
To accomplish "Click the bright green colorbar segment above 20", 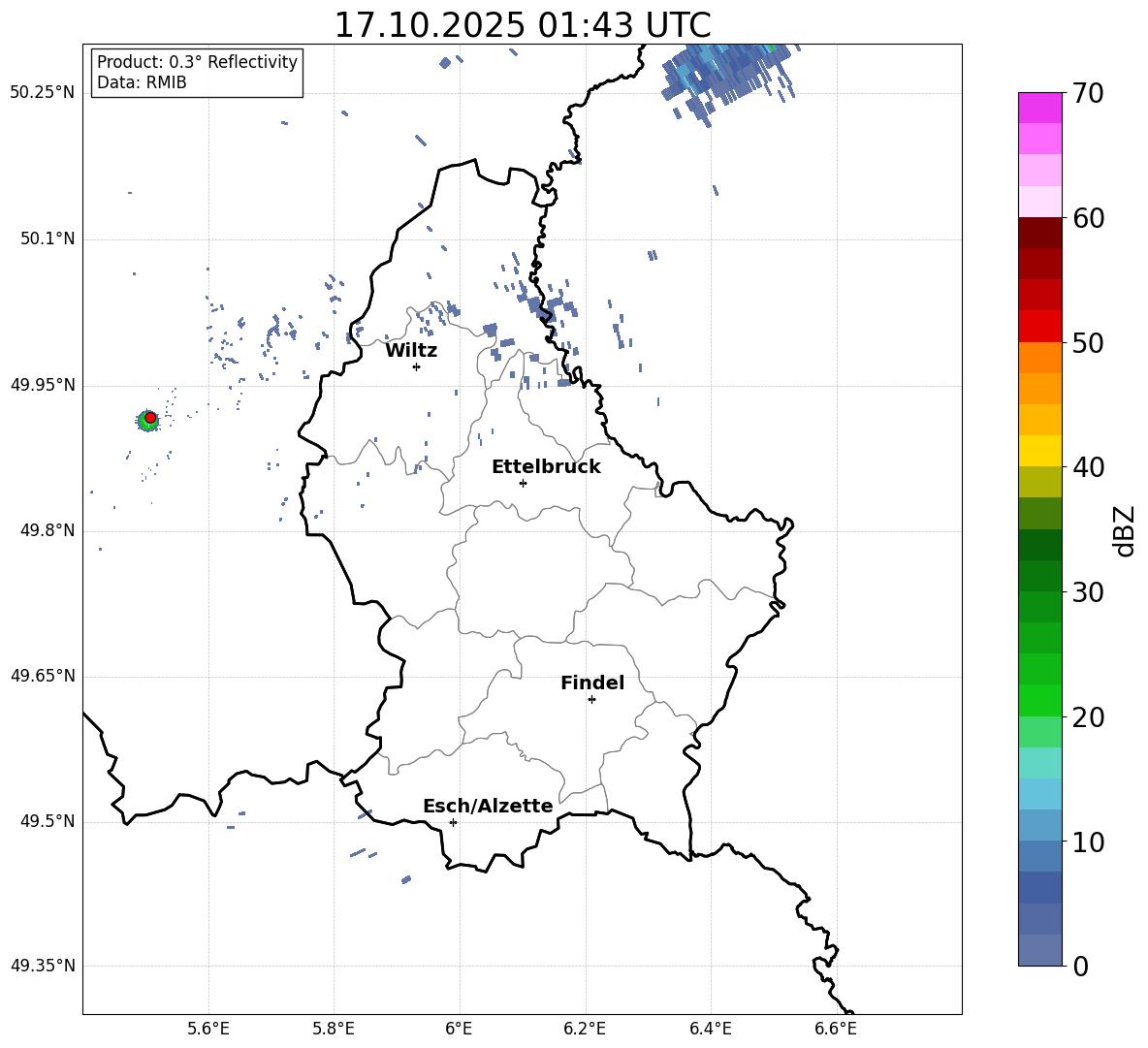I will pyautogui.click(x=1039, y=700).
